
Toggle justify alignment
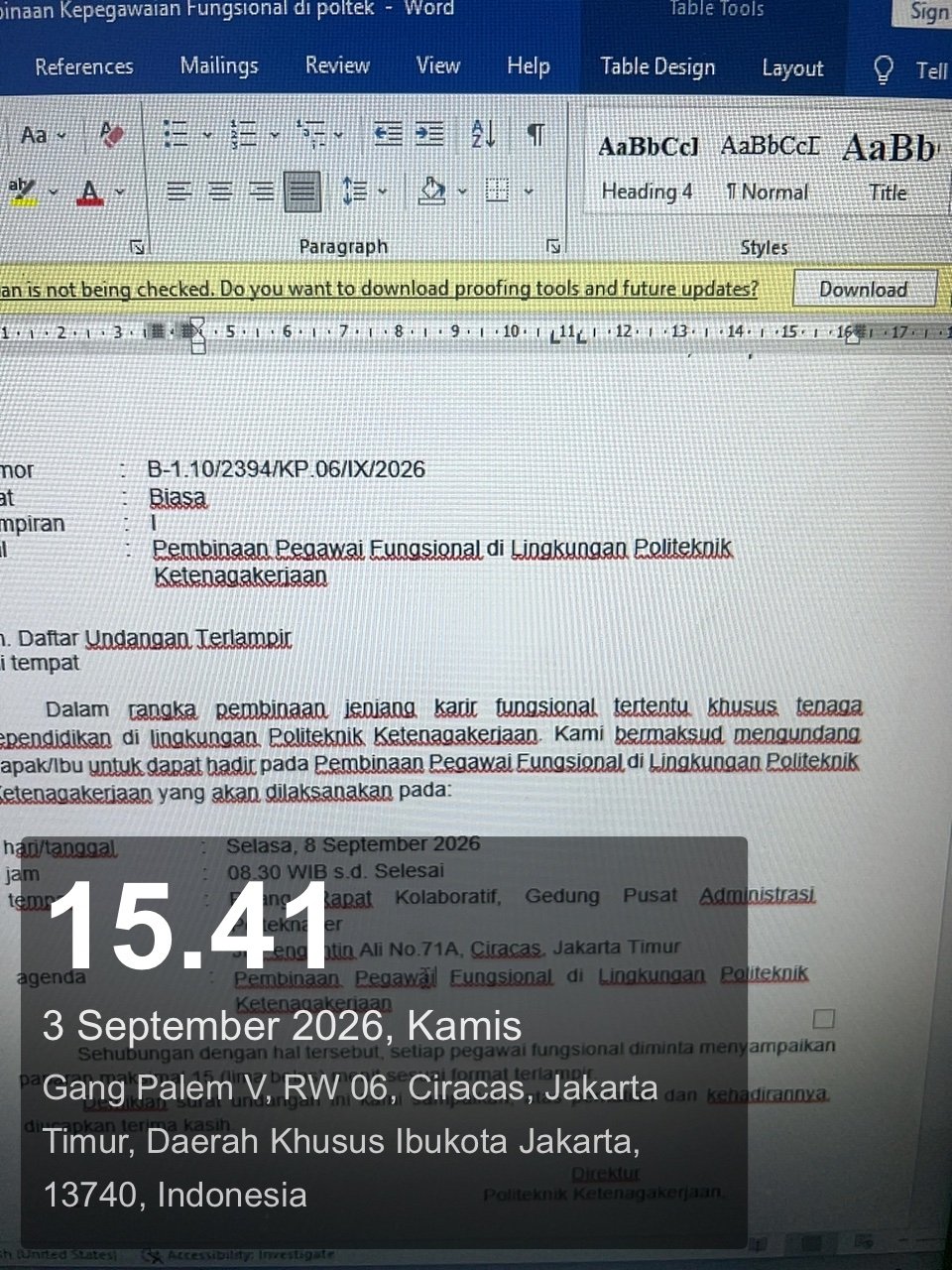(x=302, y=190)
